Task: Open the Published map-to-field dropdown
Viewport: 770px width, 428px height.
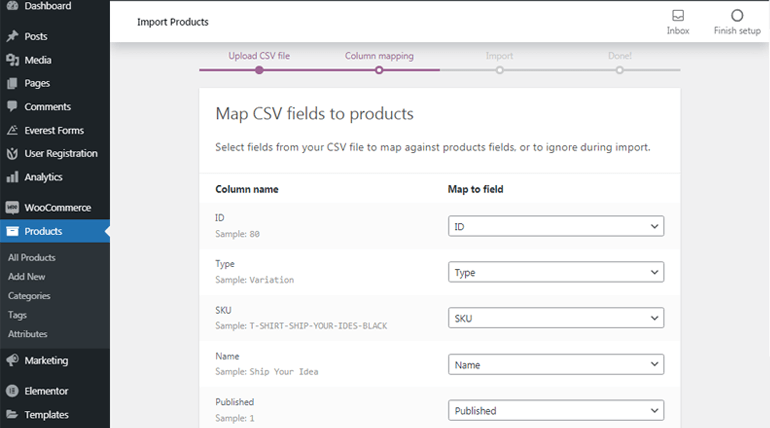Action: pos(556,410)
